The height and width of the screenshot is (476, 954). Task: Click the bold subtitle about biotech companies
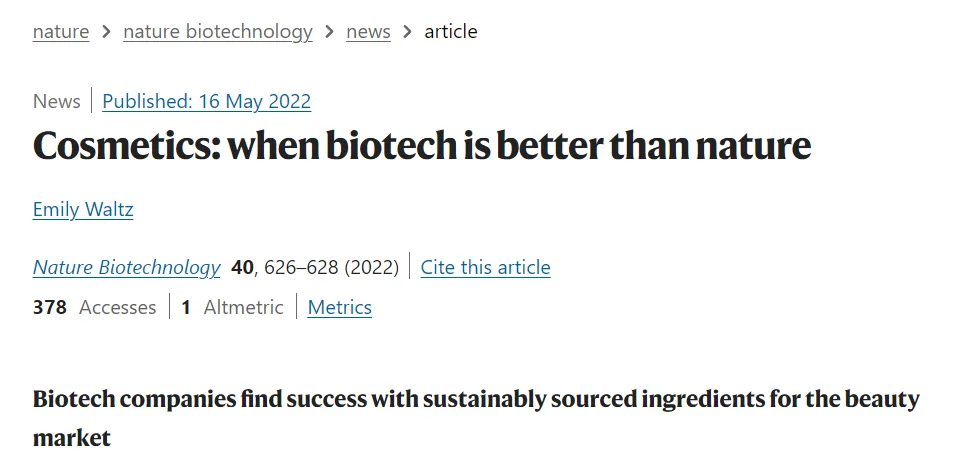(476, 400)
